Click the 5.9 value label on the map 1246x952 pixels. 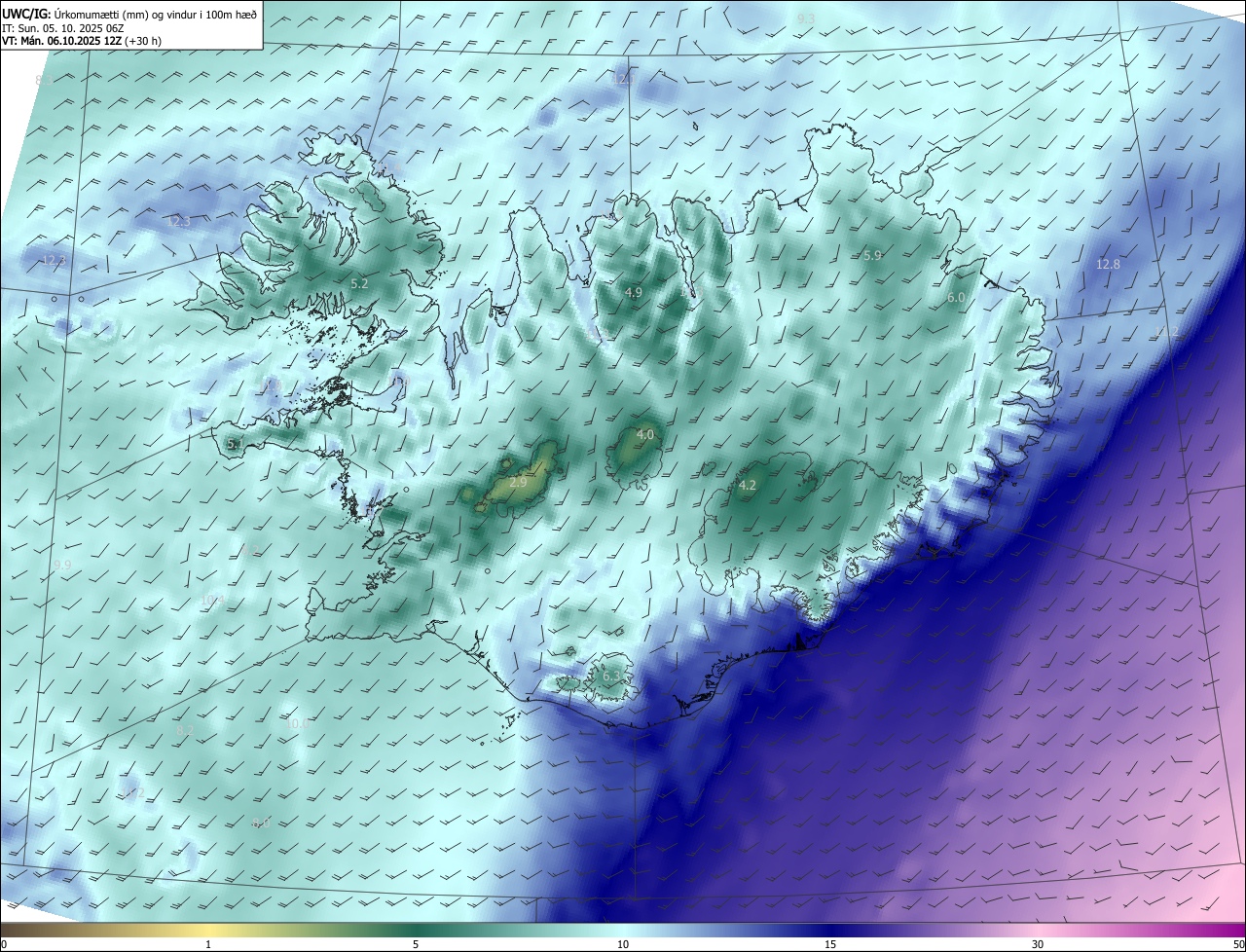[x=872, y=255]
